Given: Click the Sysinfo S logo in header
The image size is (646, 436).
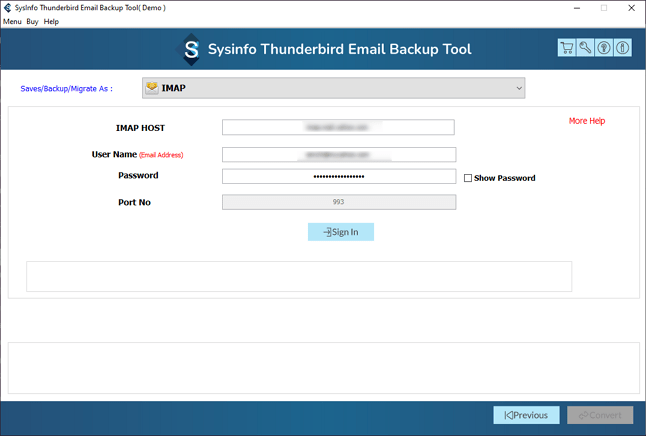Looking at the screenshot, I should (x=190, y=49).
